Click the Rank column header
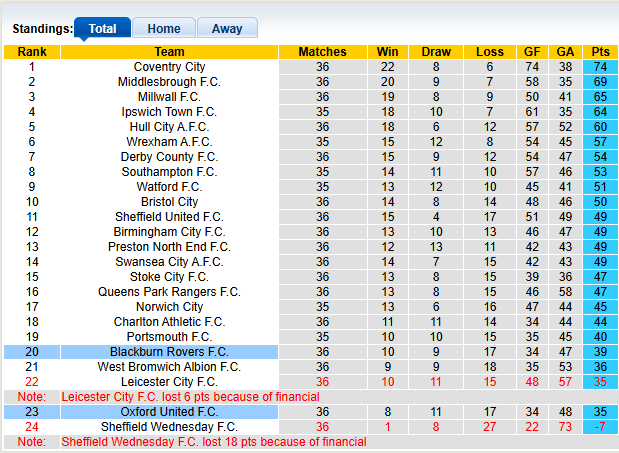Screen dimensions: 619x453 point(32,52)
